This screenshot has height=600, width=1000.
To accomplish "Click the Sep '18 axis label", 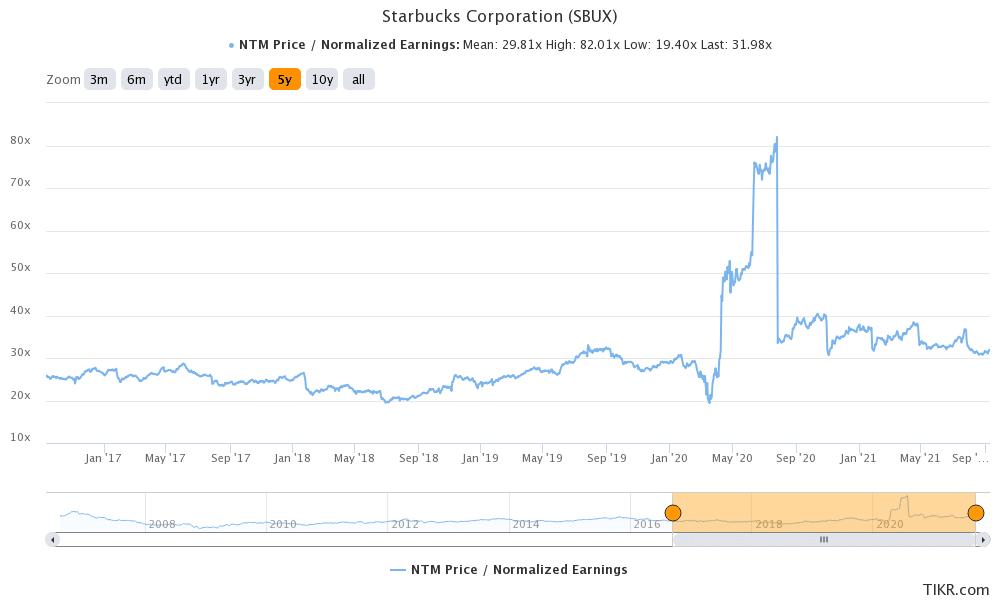I will click(418, 458).
